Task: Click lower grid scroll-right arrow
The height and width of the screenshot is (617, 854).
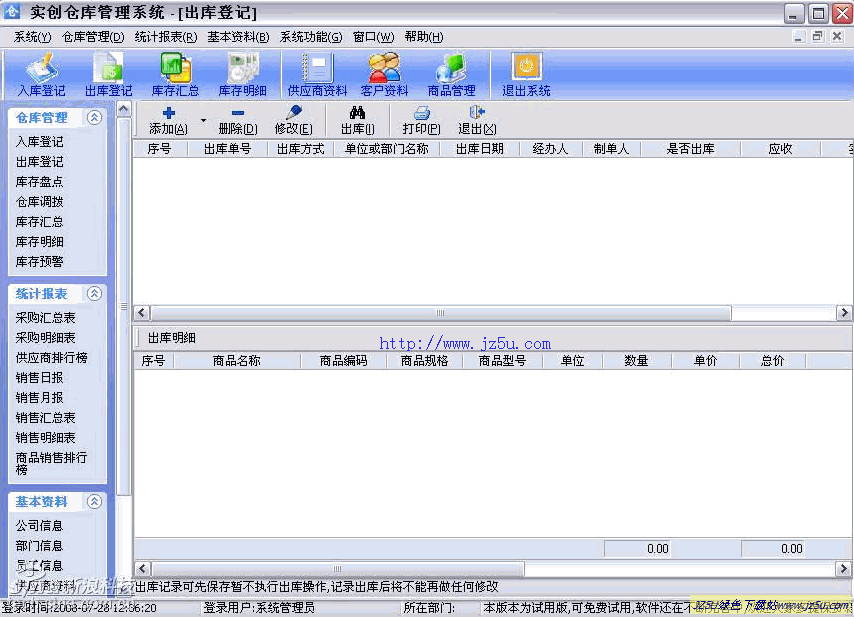Action: (x=844, y=569)
